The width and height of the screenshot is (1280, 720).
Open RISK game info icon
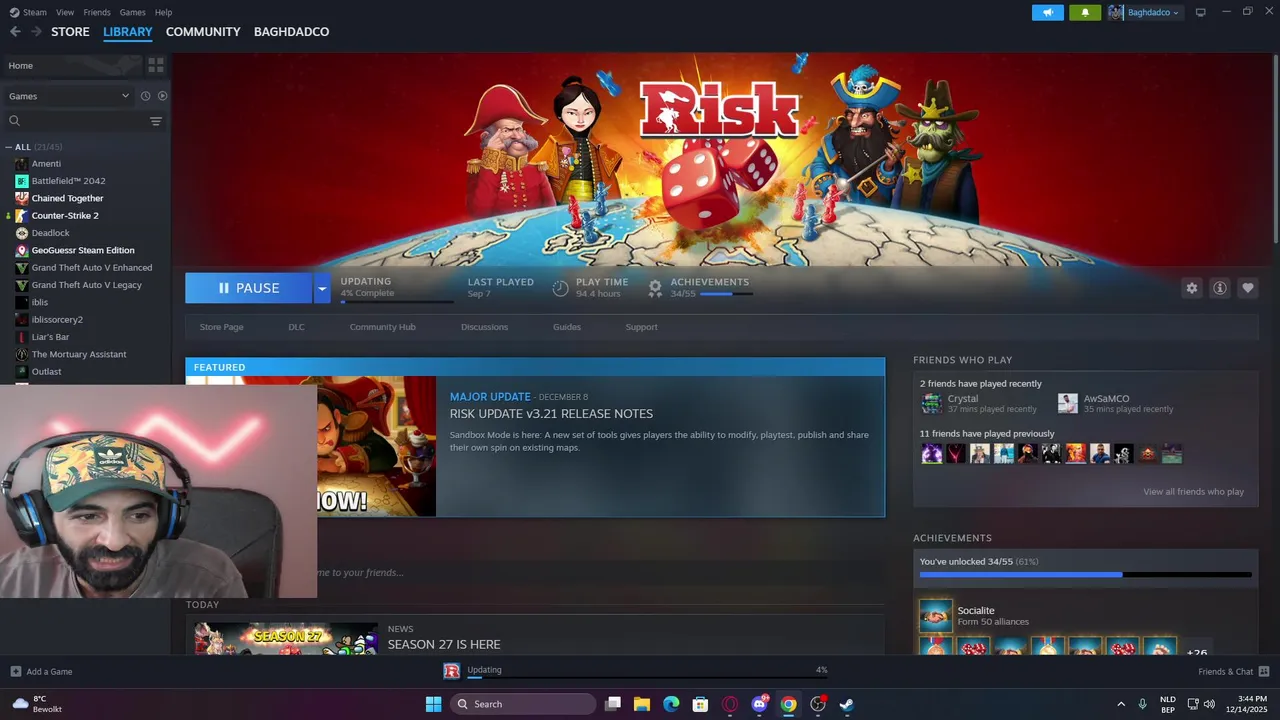[1220, 288]
